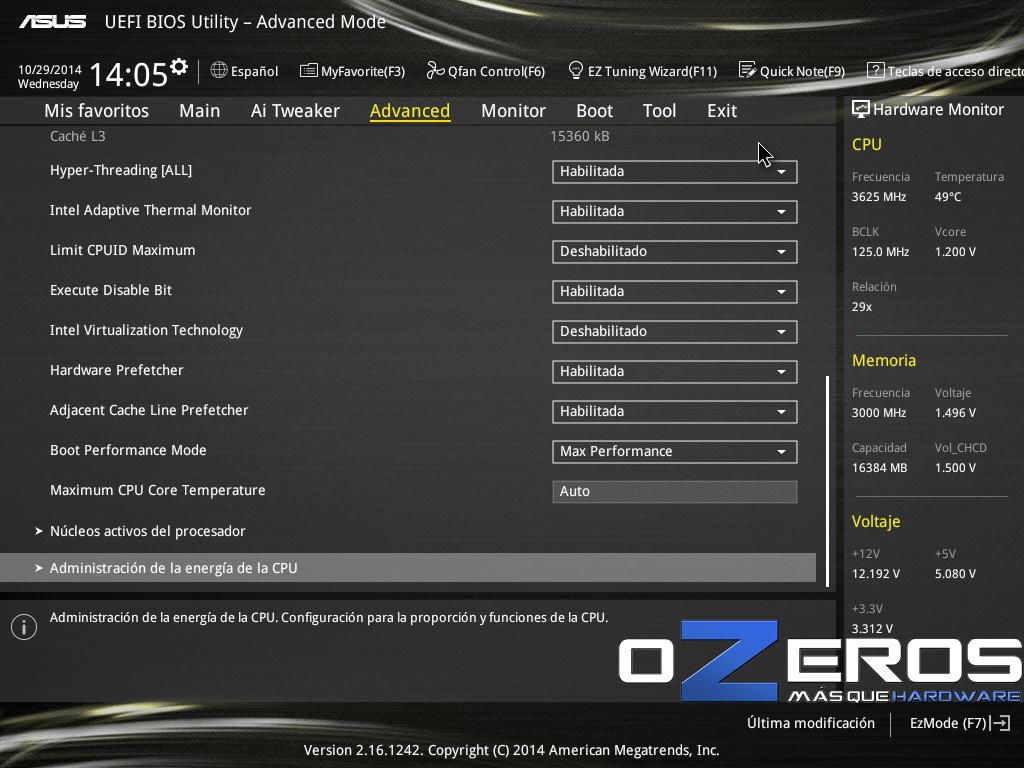Click the 15360 kB cache value

[x=580, y=136]
